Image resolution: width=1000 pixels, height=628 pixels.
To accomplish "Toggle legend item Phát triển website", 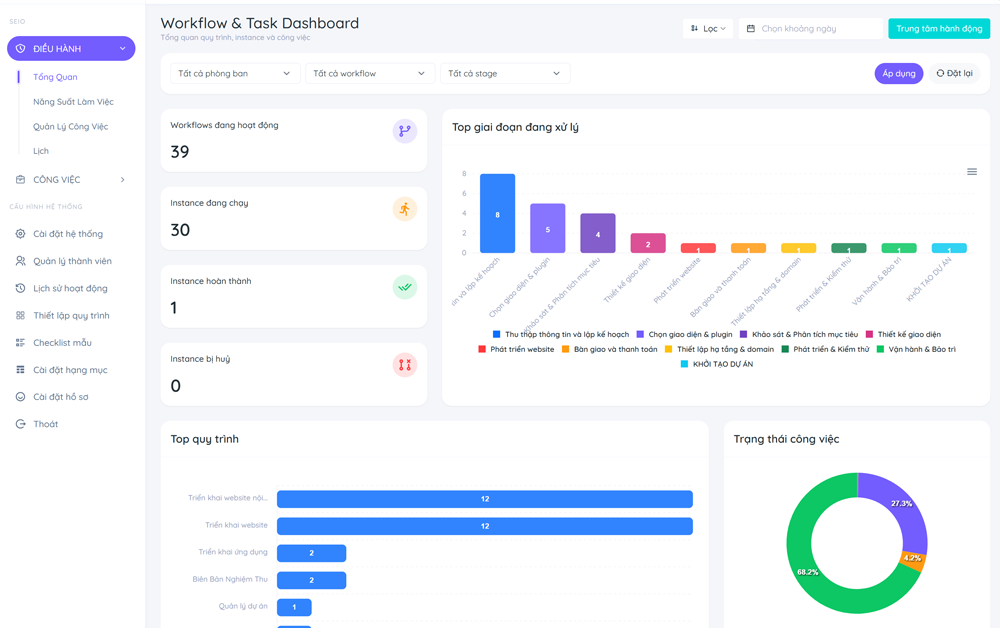I will [x=516, y=349].
